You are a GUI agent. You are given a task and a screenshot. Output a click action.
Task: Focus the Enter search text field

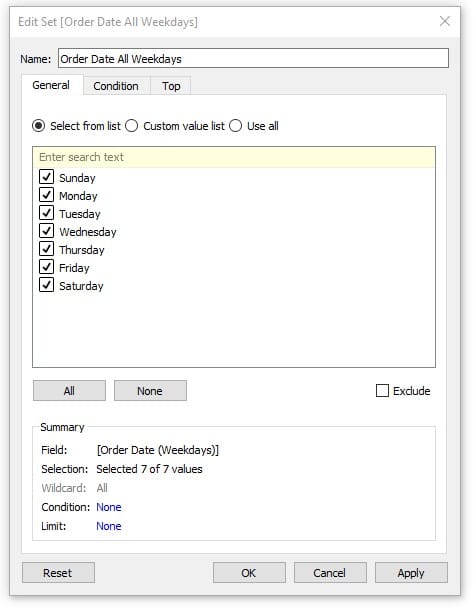[234, 157]
